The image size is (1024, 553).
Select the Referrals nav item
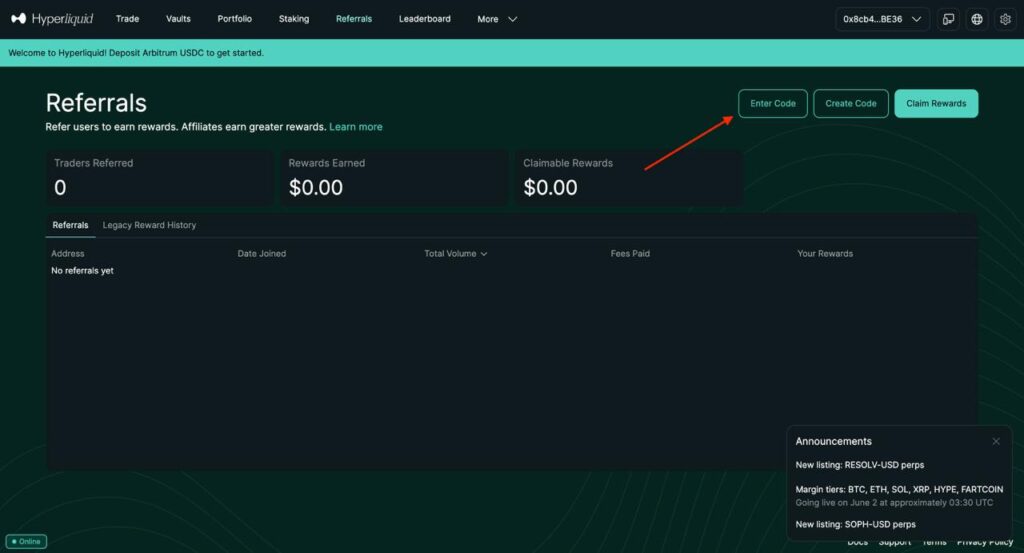354,19
